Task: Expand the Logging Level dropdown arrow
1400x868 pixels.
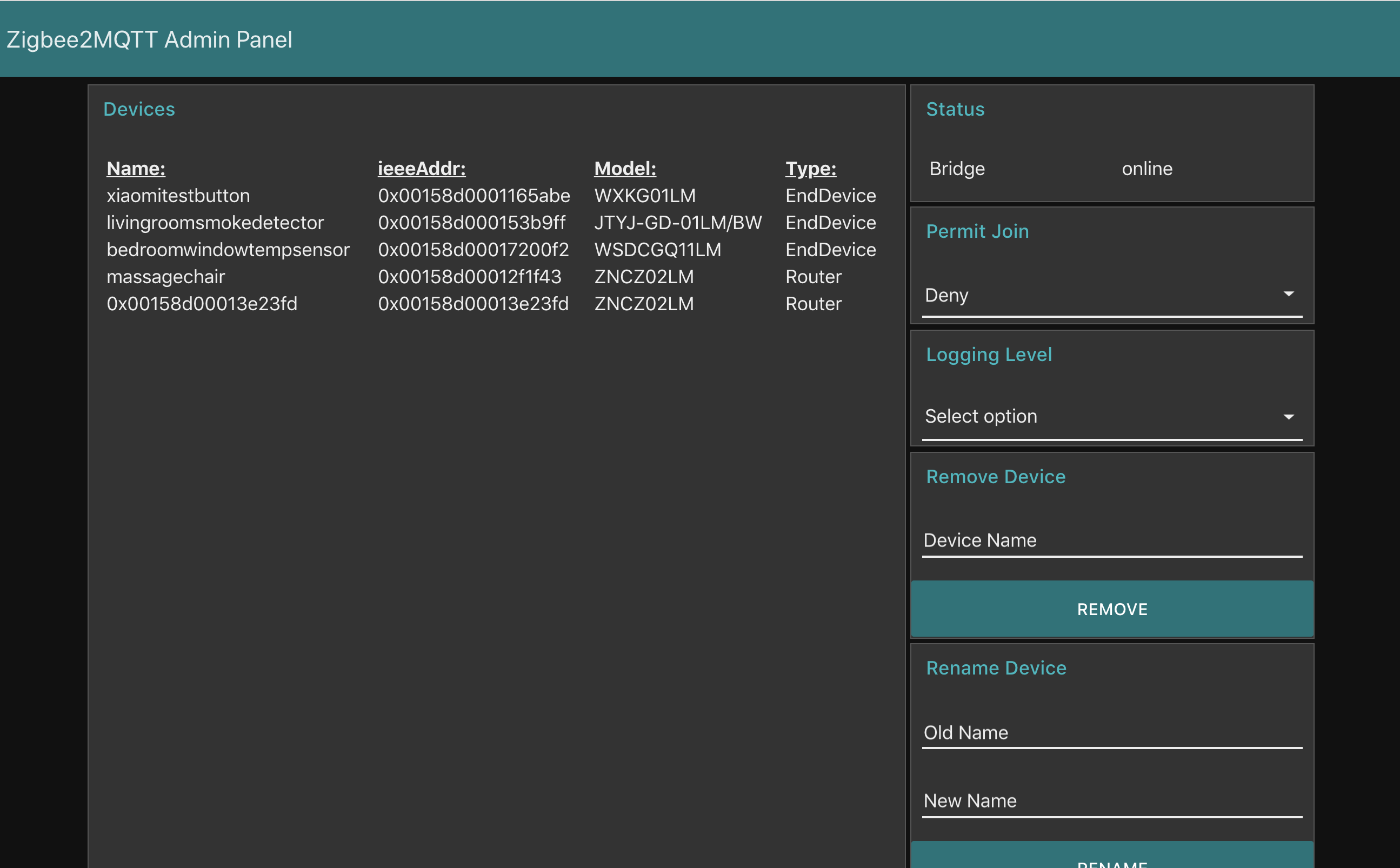Action: (1288, 417)
